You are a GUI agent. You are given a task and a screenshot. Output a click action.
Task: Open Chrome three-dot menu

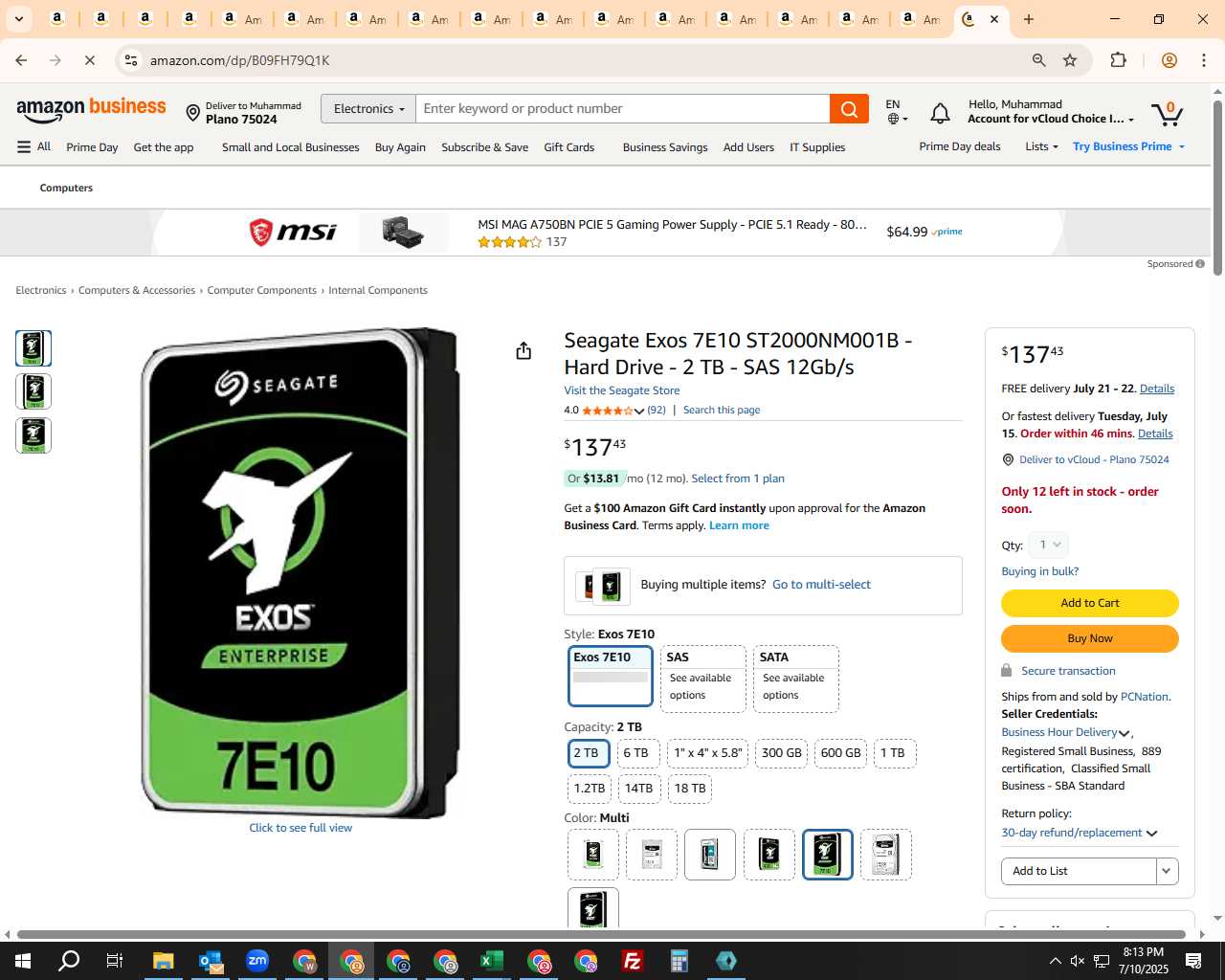coord(1204,60)
